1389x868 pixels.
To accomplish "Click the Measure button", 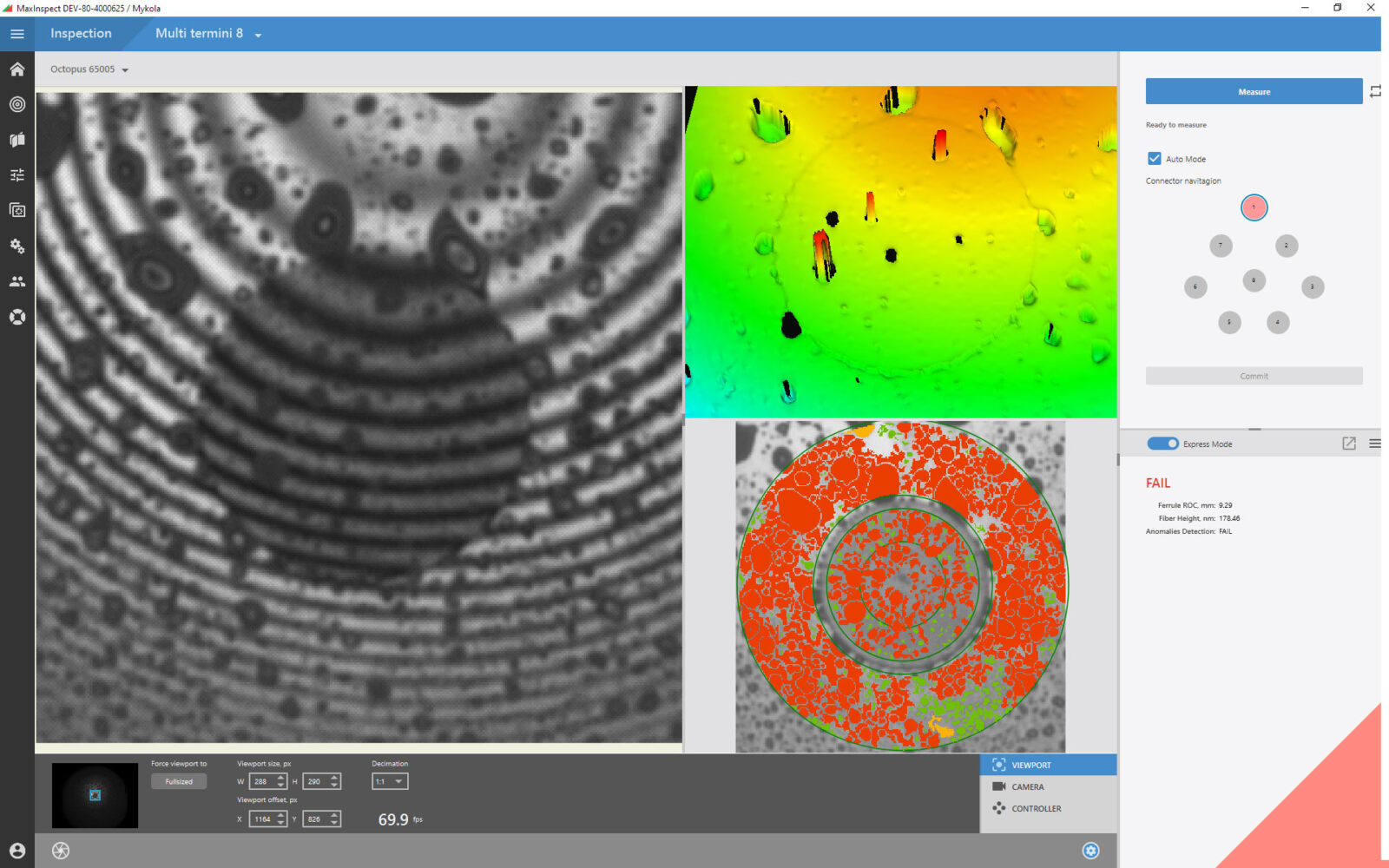I will pos(1254,91).
